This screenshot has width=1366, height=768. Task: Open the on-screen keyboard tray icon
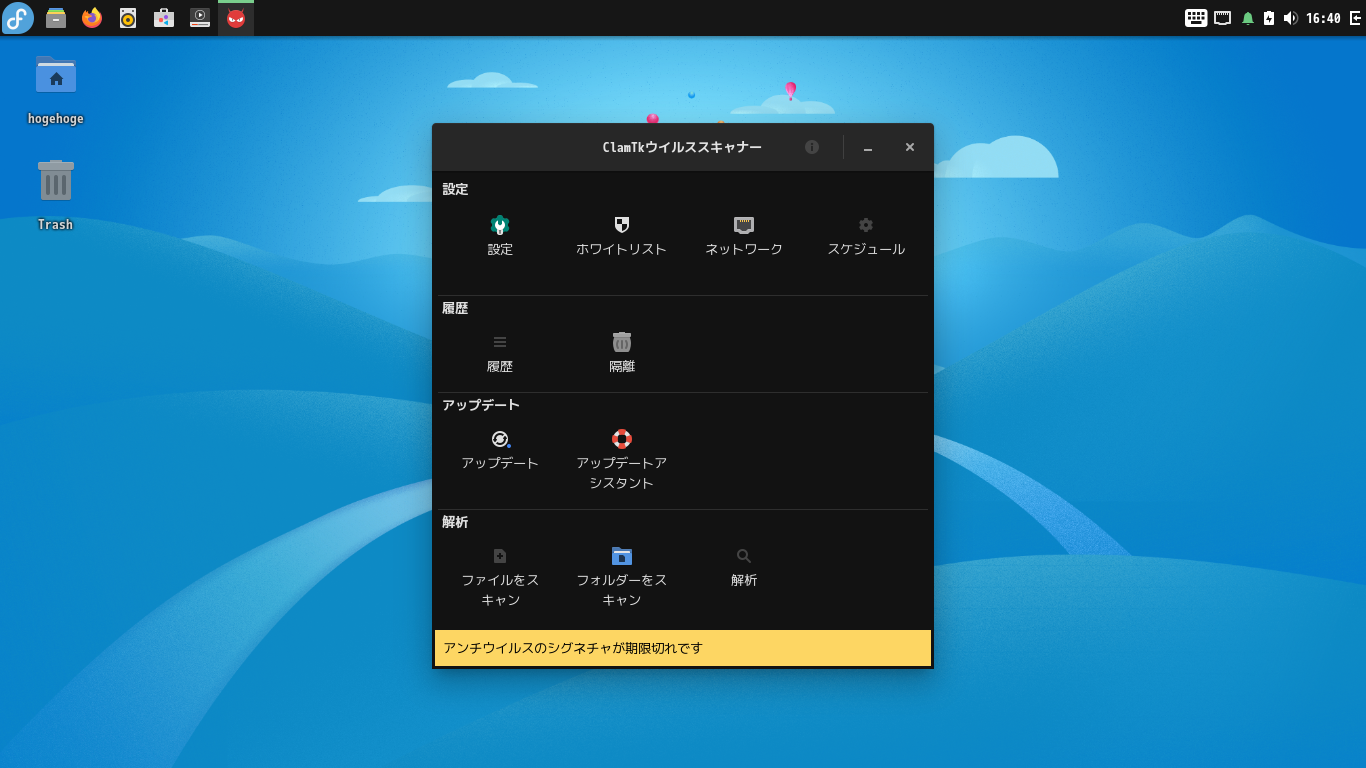(1196, 18)
